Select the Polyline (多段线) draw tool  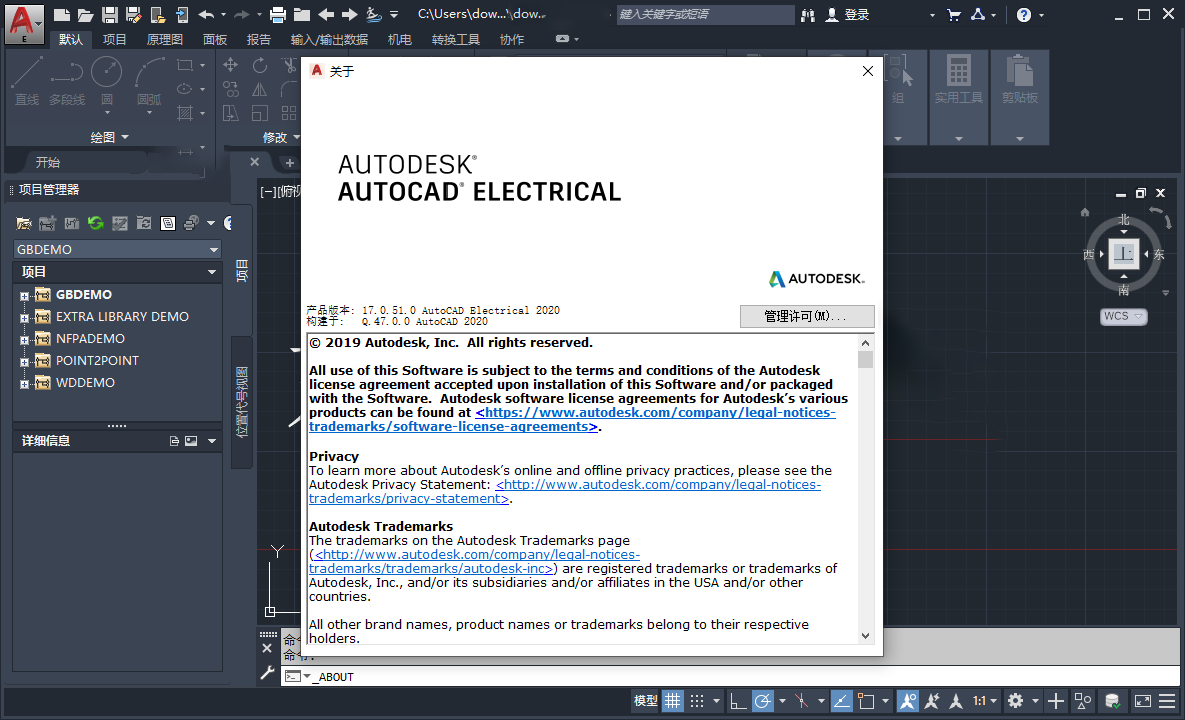(x=67, y=80)
